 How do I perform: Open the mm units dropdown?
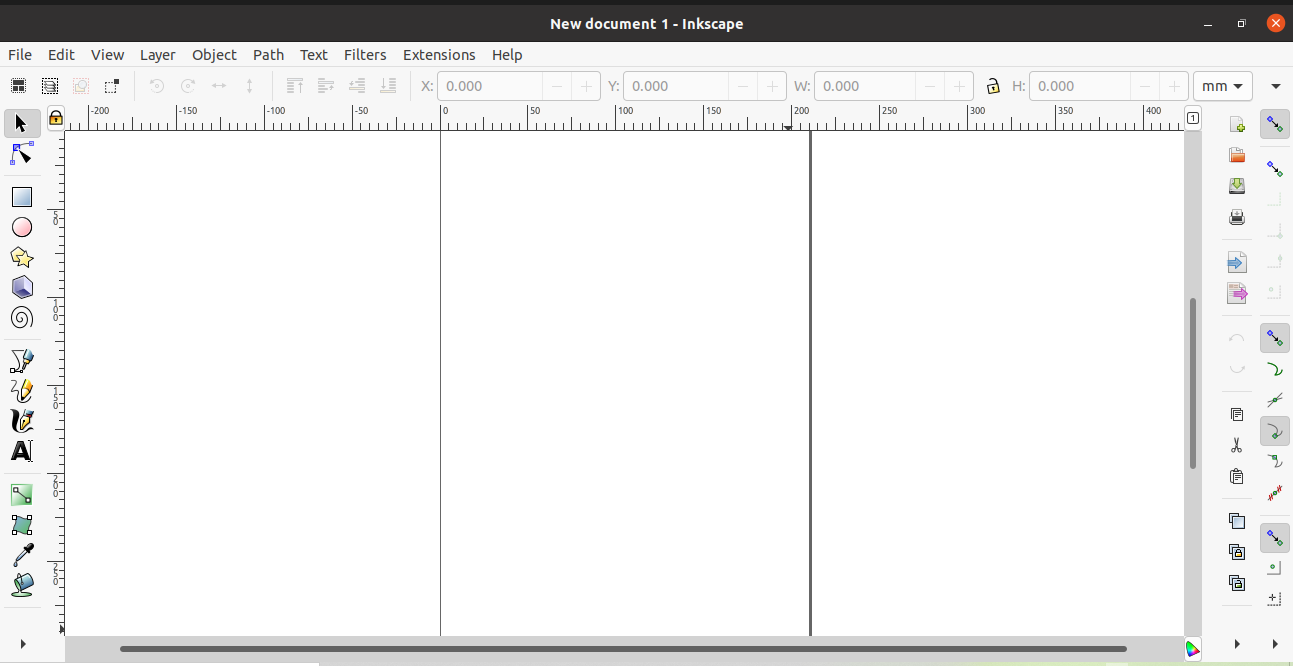1223,86
